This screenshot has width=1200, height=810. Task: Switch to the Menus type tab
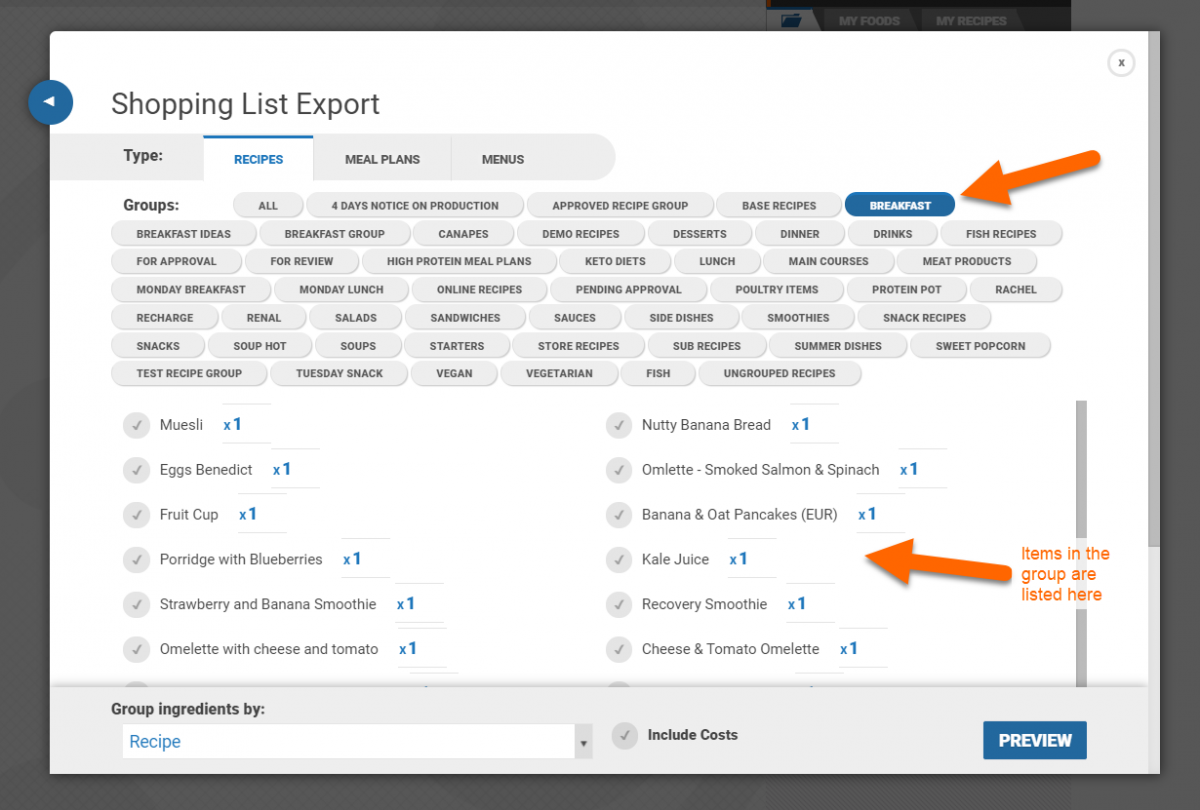(x=502, y=159)
